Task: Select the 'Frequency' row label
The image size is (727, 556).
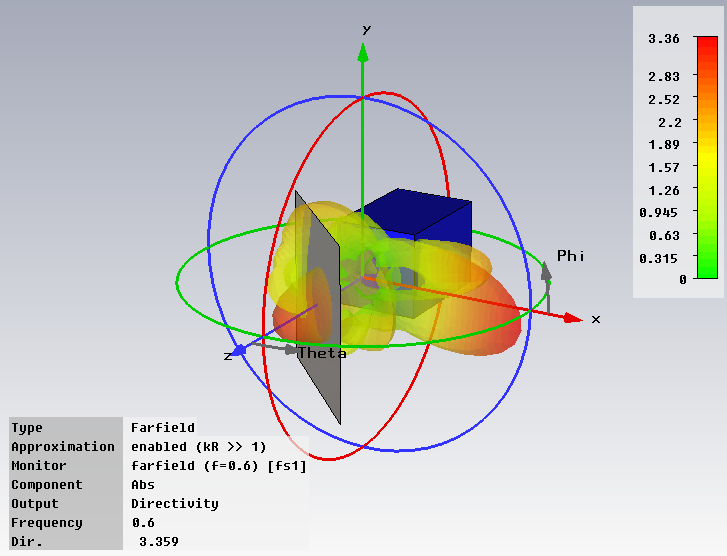Action: click(47, 523)
